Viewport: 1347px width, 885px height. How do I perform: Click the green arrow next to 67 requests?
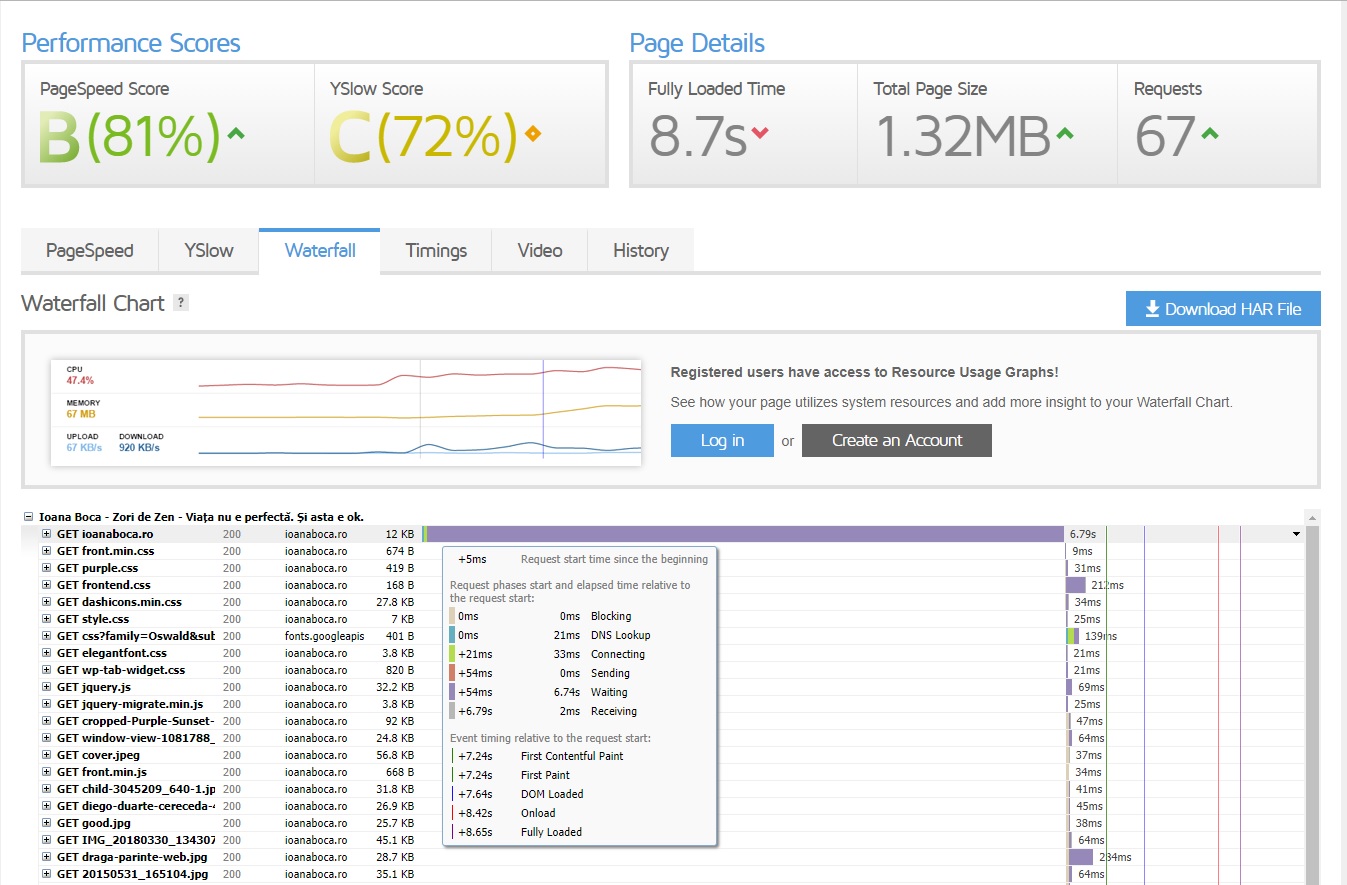tap(1209, 133)
